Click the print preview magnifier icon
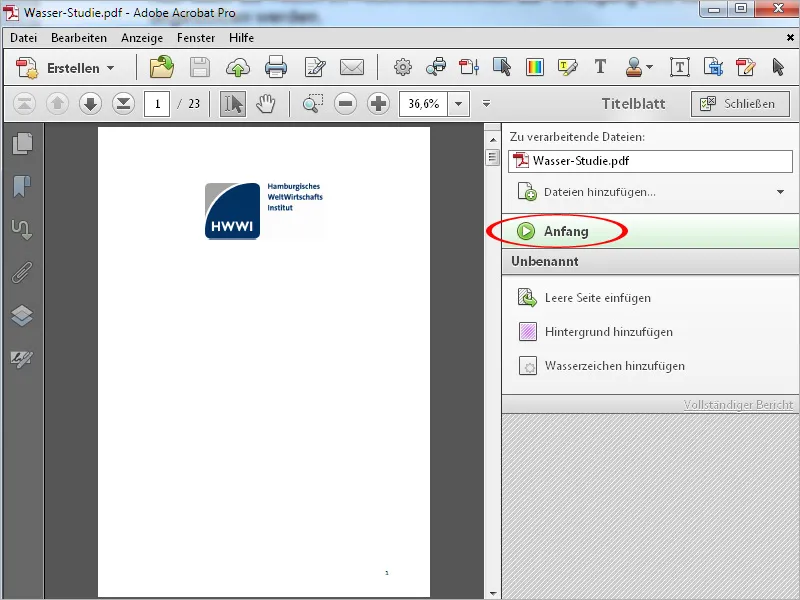800x600 pixels. coord(436,67)
